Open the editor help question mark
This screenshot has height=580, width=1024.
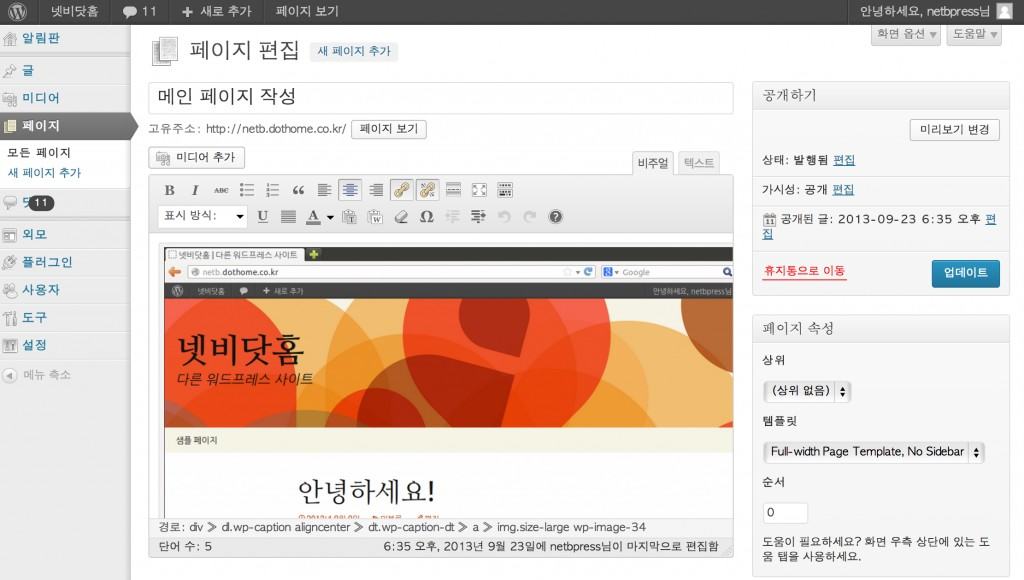tap(556, 216)
